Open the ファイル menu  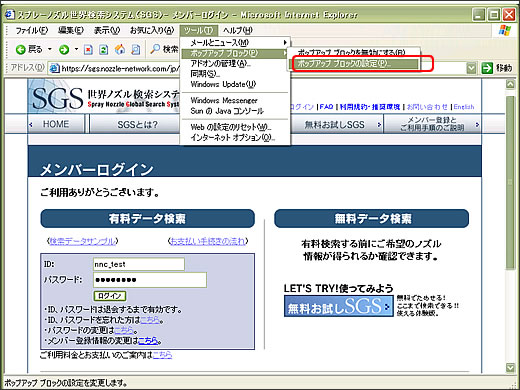pyautogui.click(x=32, y=31)
